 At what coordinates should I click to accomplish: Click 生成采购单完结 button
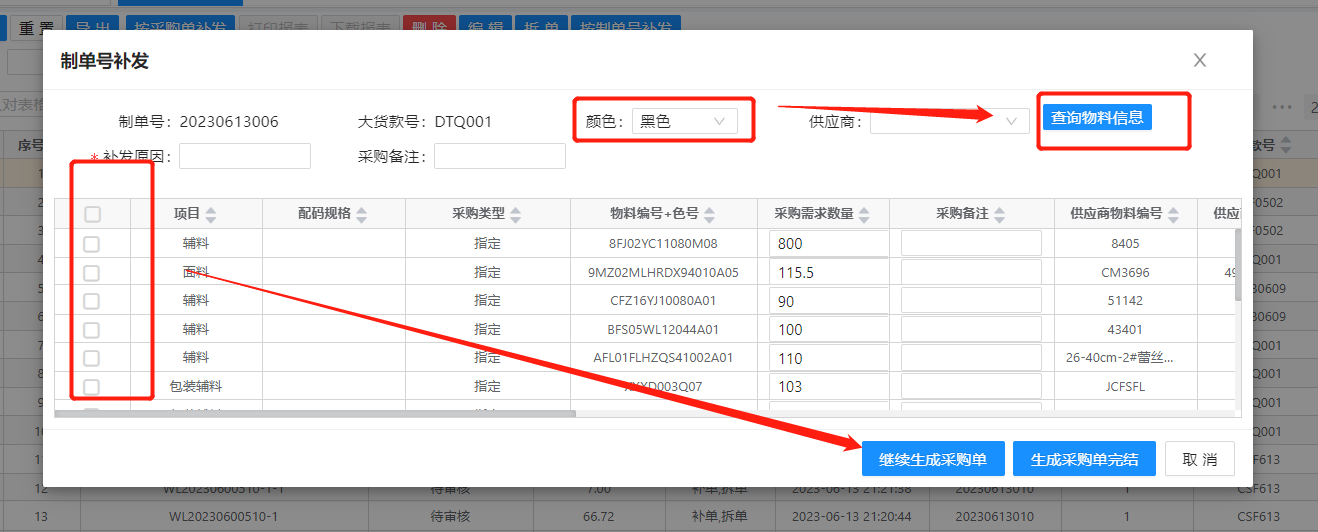click(1084, 459)
